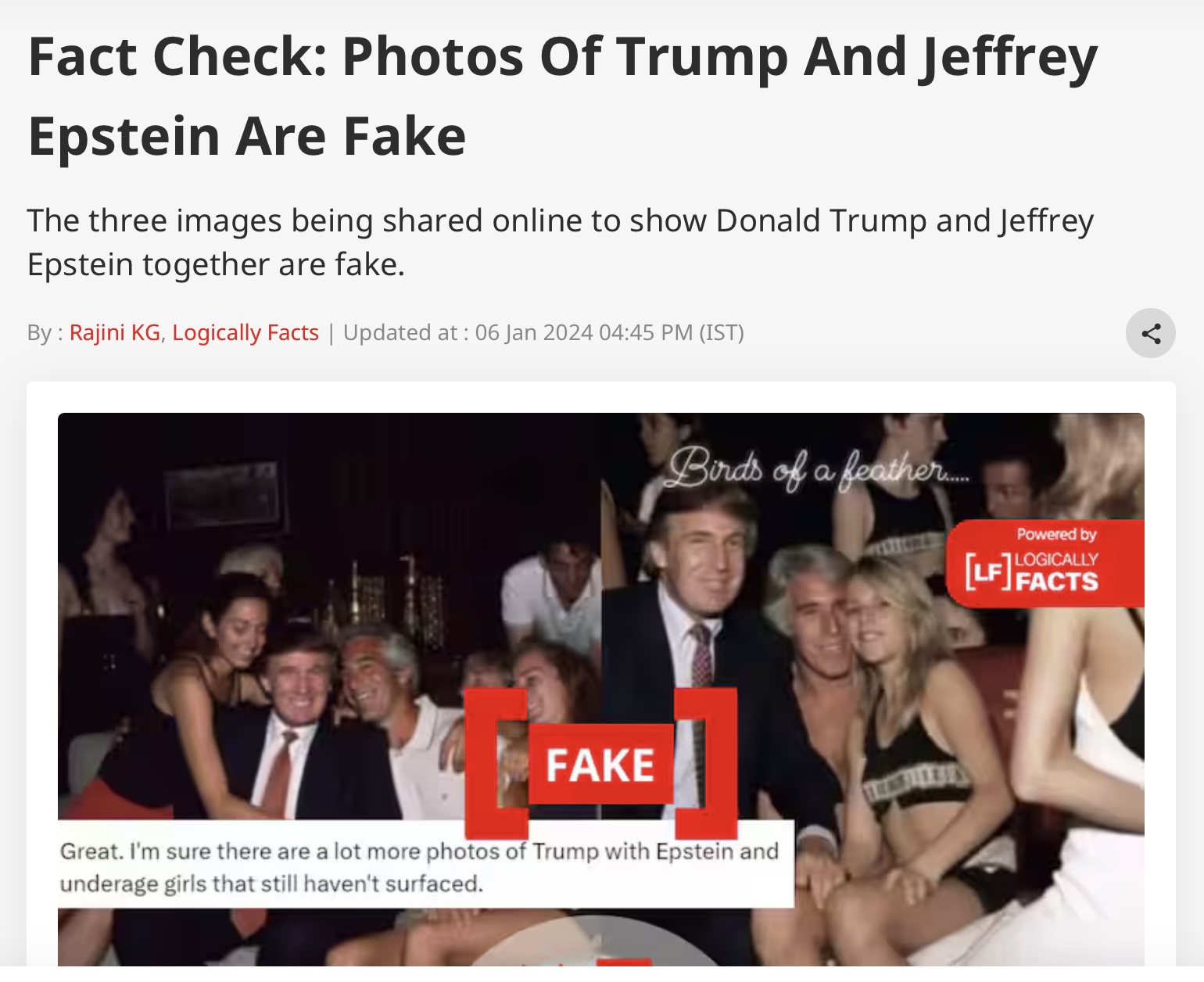Click the 'Updated at' timestamp text
This screenshot has width=1204, height=982.
pyautogui.click(x=543, y=333)
